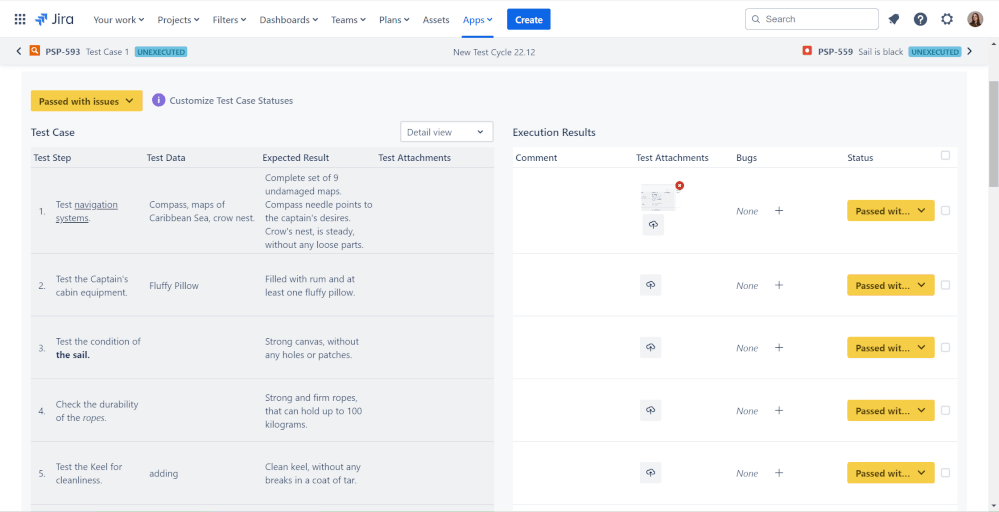999x512 pixels.
Task: Open the Plans menu
Action: point(394,20)
